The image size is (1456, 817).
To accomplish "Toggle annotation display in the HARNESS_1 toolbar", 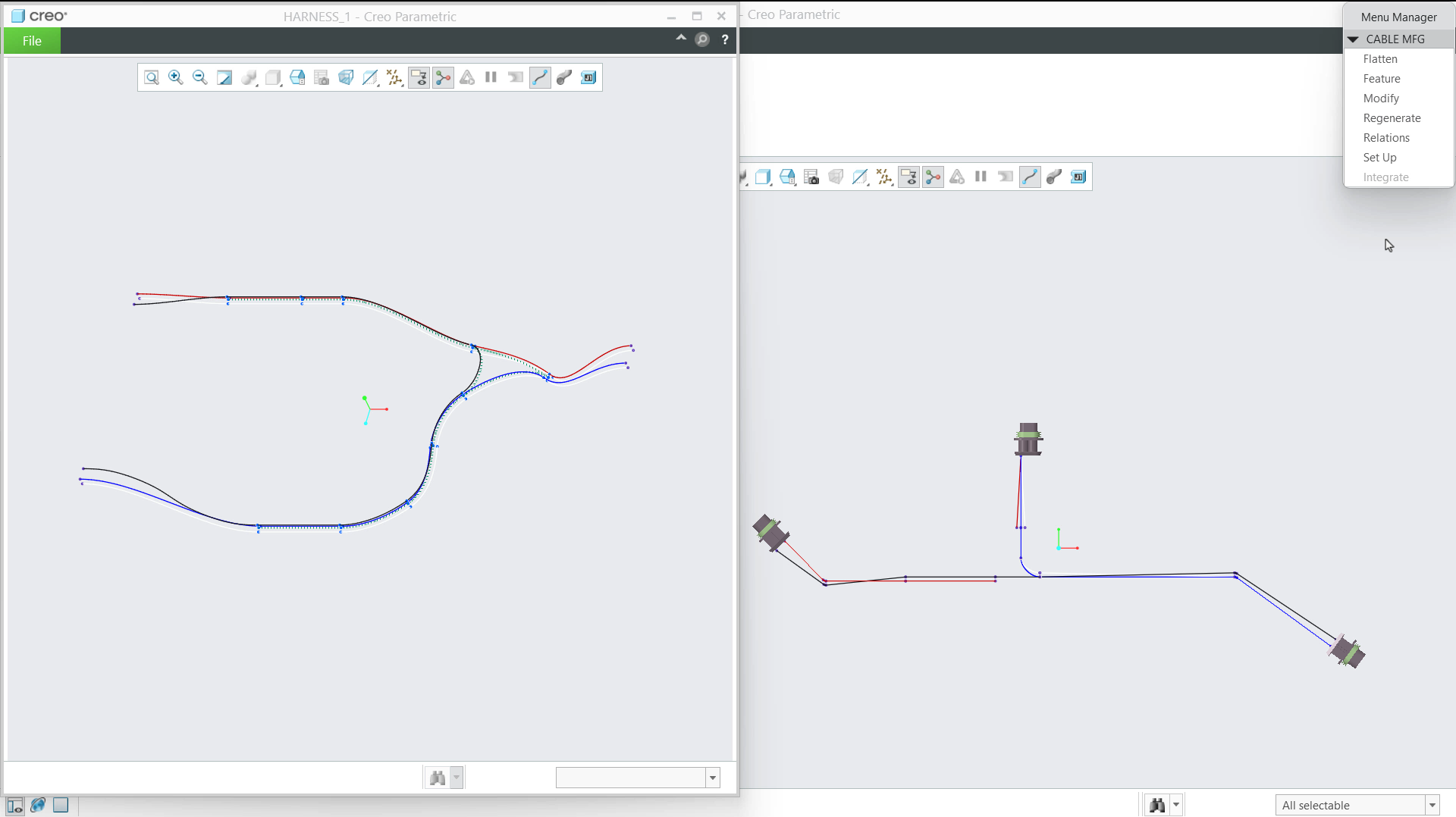I will pyautogui.click(x=419, y=77).
